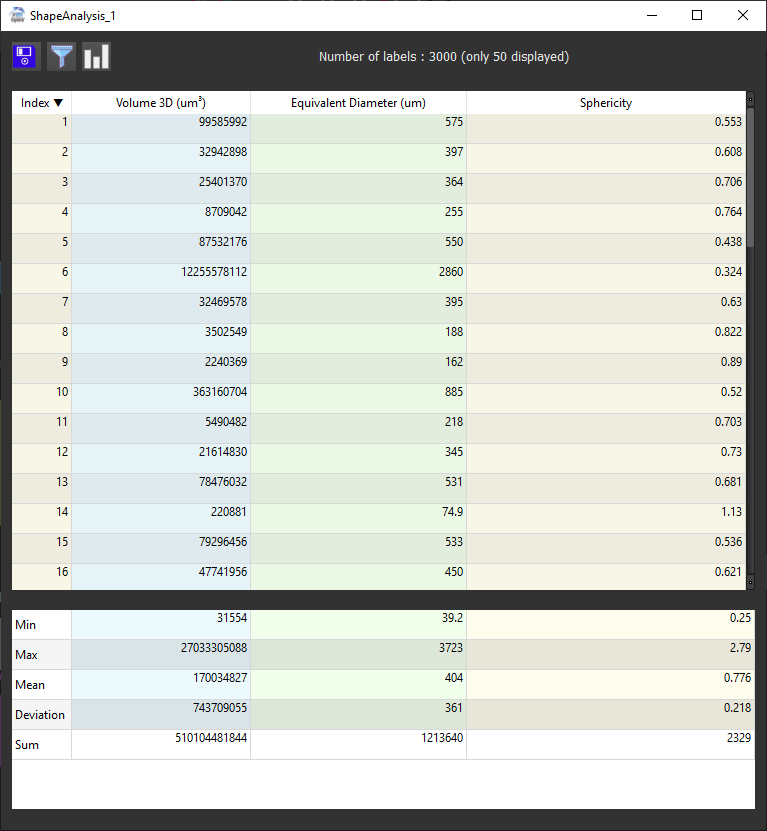This screenshot has height=831, width=767.
Task: Click volume cell 87532176
Action: coord(161,249)
